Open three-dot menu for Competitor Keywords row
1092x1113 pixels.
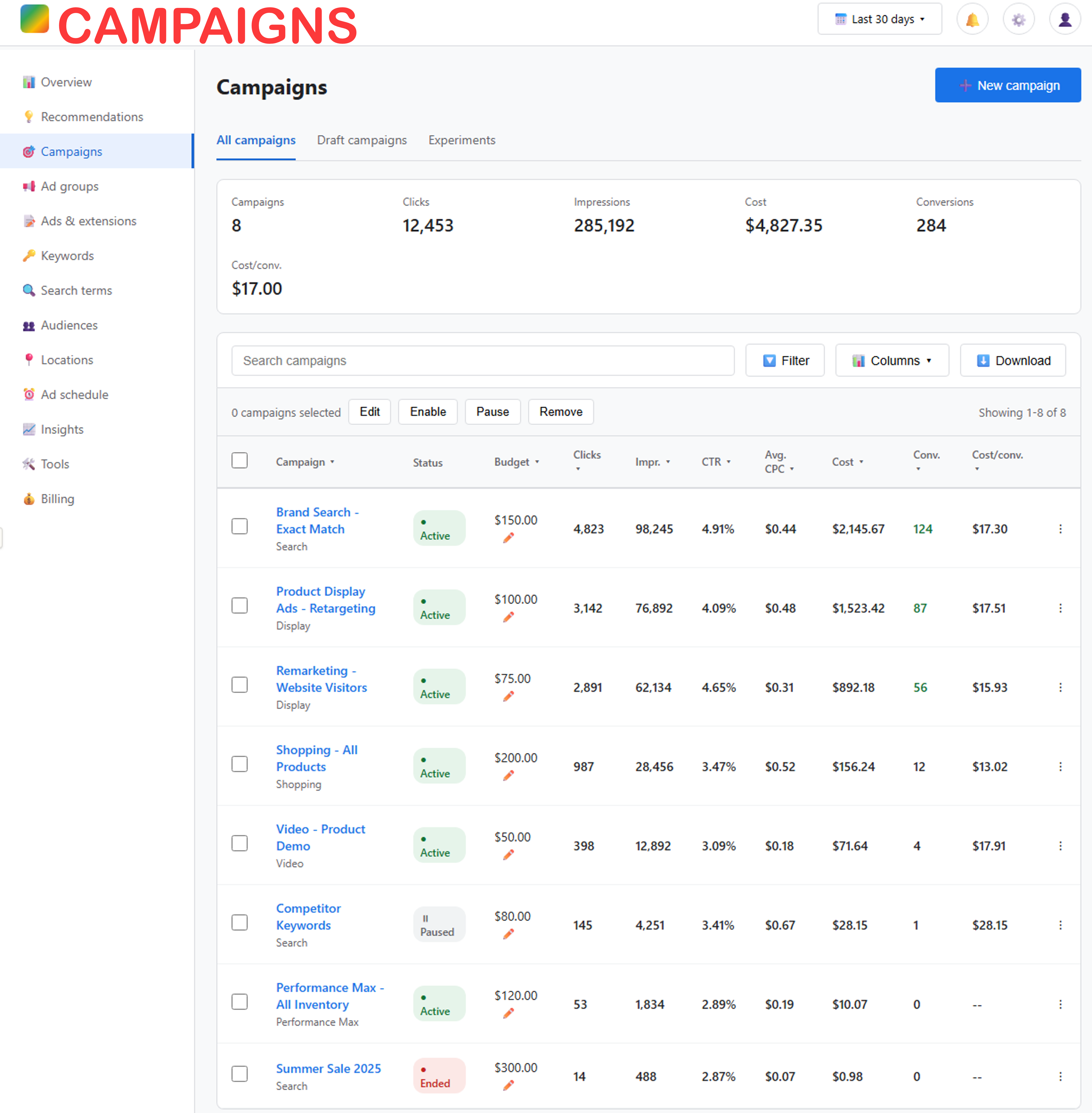[1060, 925]
